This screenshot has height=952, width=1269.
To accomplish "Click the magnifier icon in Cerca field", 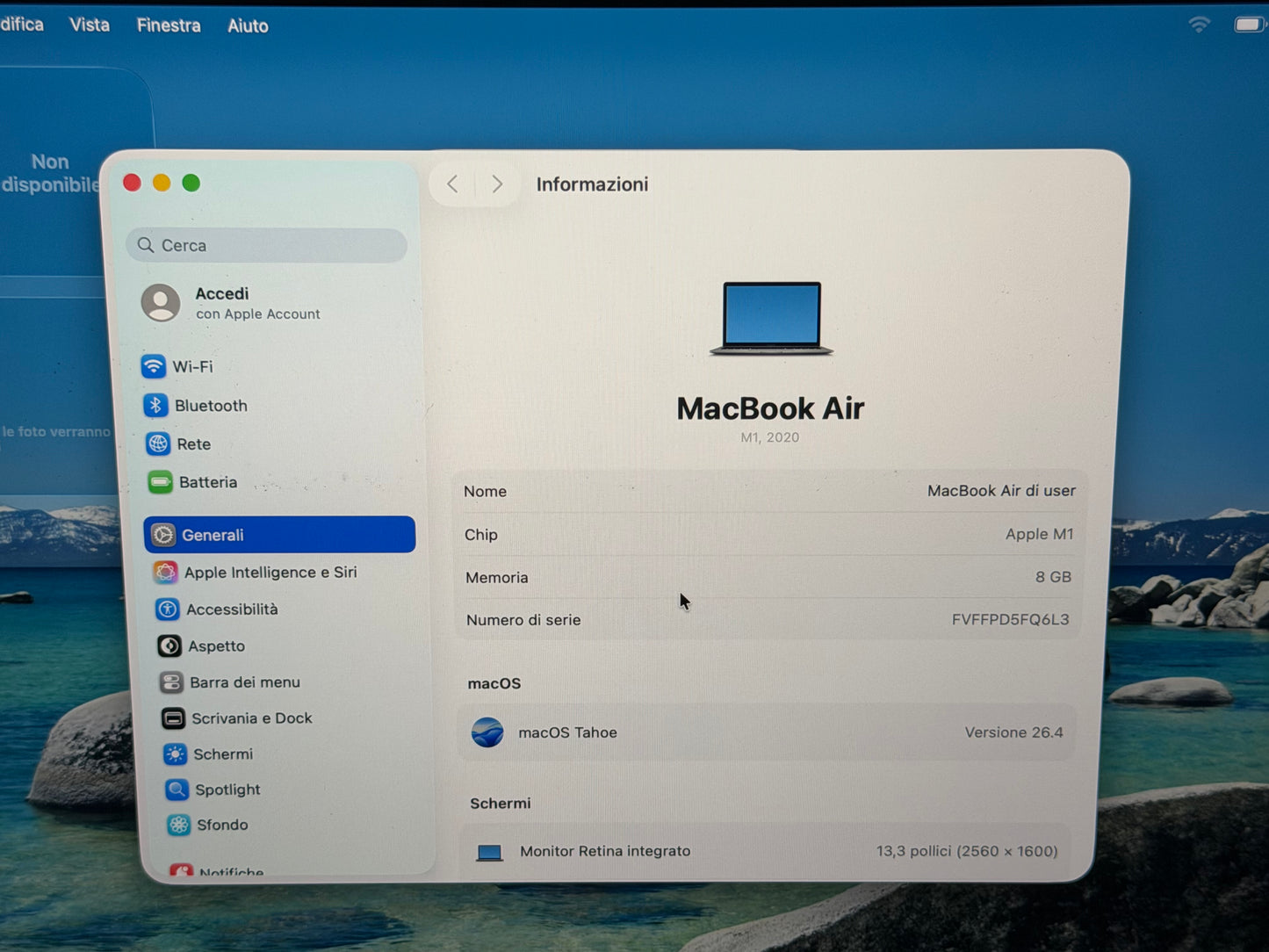I will pyautogui.click(x=146, y=245).
